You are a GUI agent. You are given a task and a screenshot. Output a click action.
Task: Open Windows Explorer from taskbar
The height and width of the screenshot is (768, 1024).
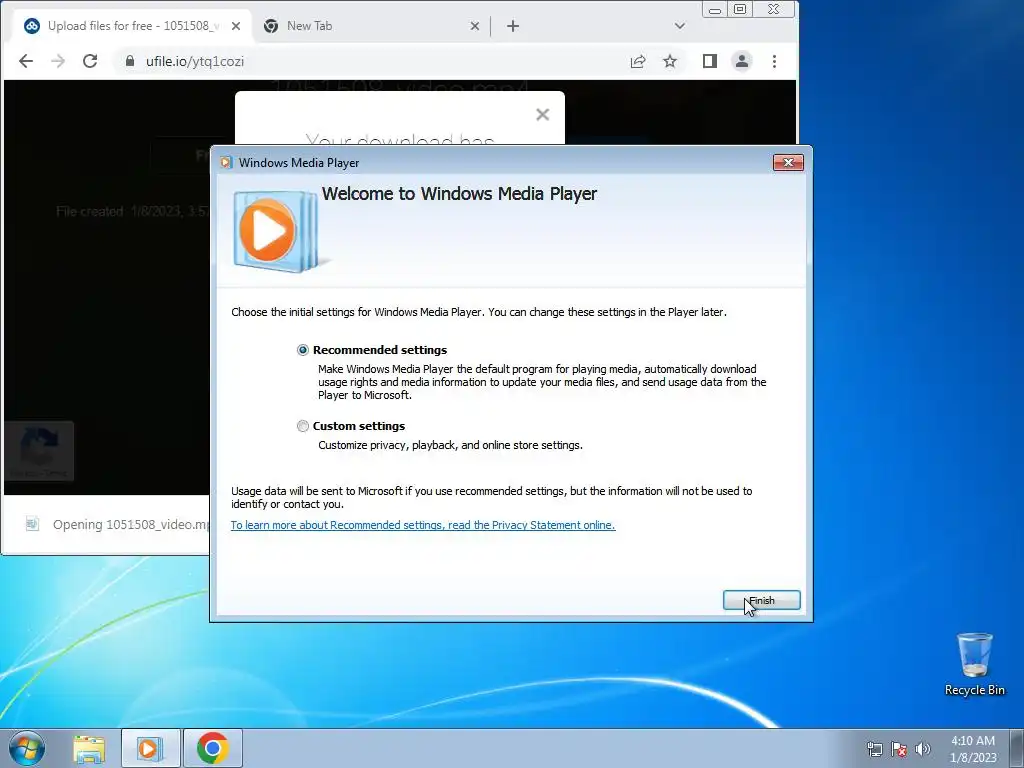(x=89, y=748)
